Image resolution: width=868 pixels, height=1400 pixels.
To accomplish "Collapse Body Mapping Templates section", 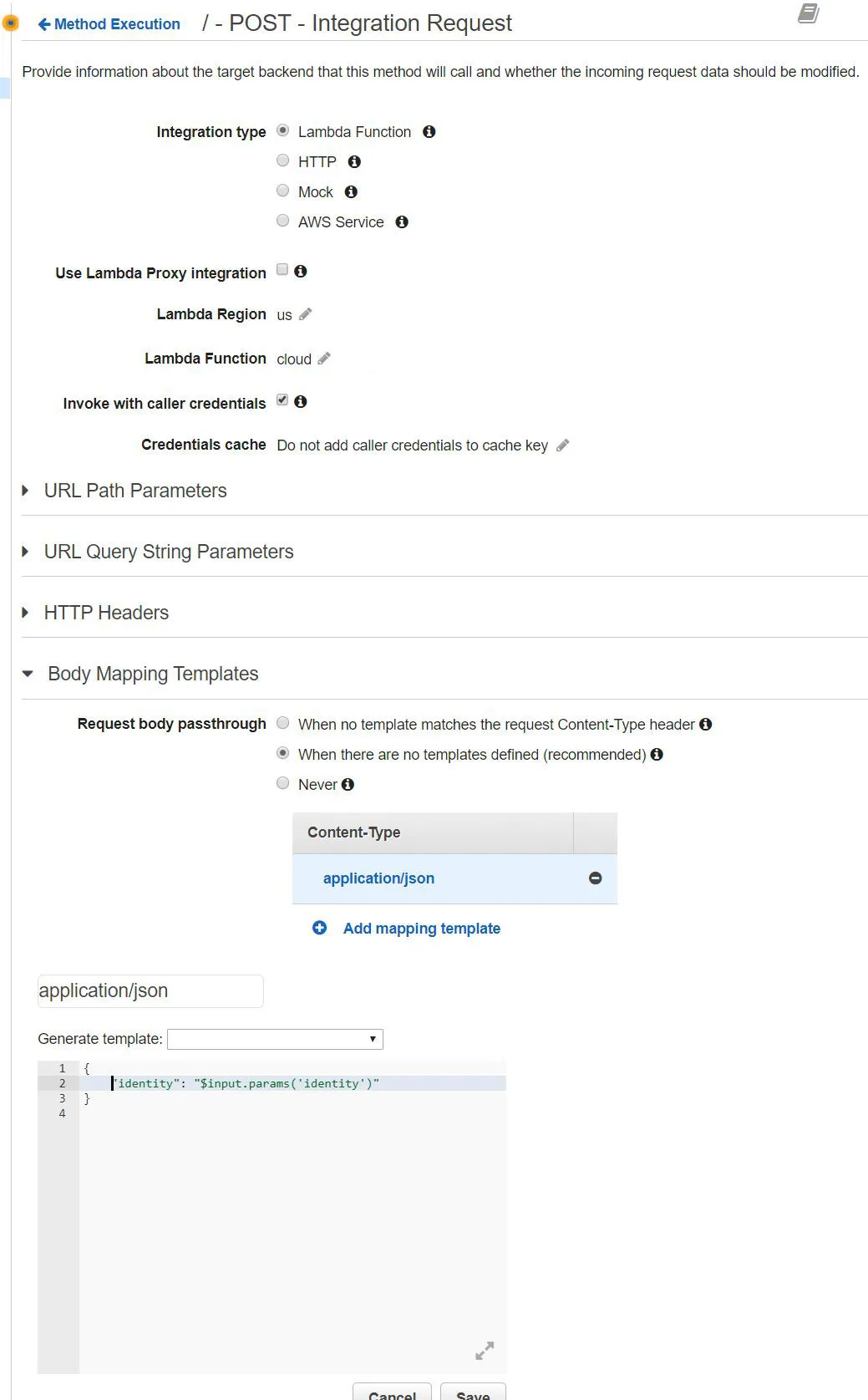I will 28,674.
